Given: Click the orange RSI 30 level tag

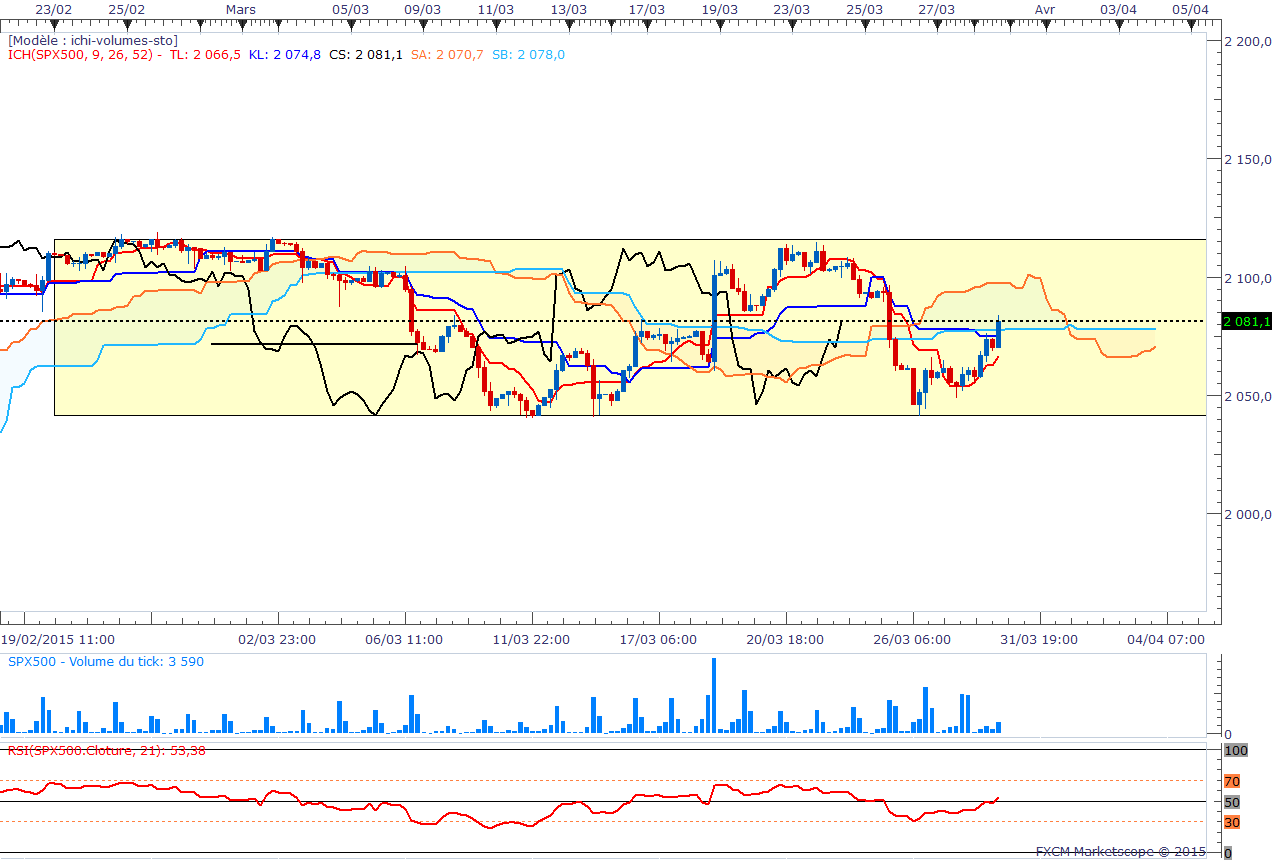Looking at the screenshot, I should click(x=1232, y=822).
